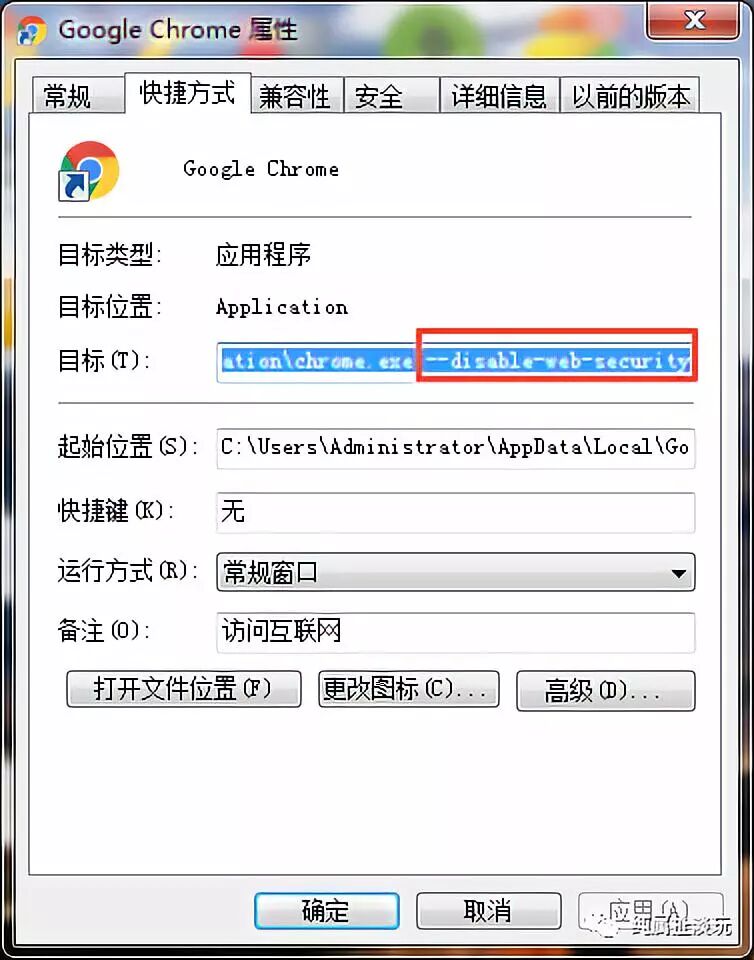Open the 兼容性 tab
754x960 pixels.
click(297, 96)
